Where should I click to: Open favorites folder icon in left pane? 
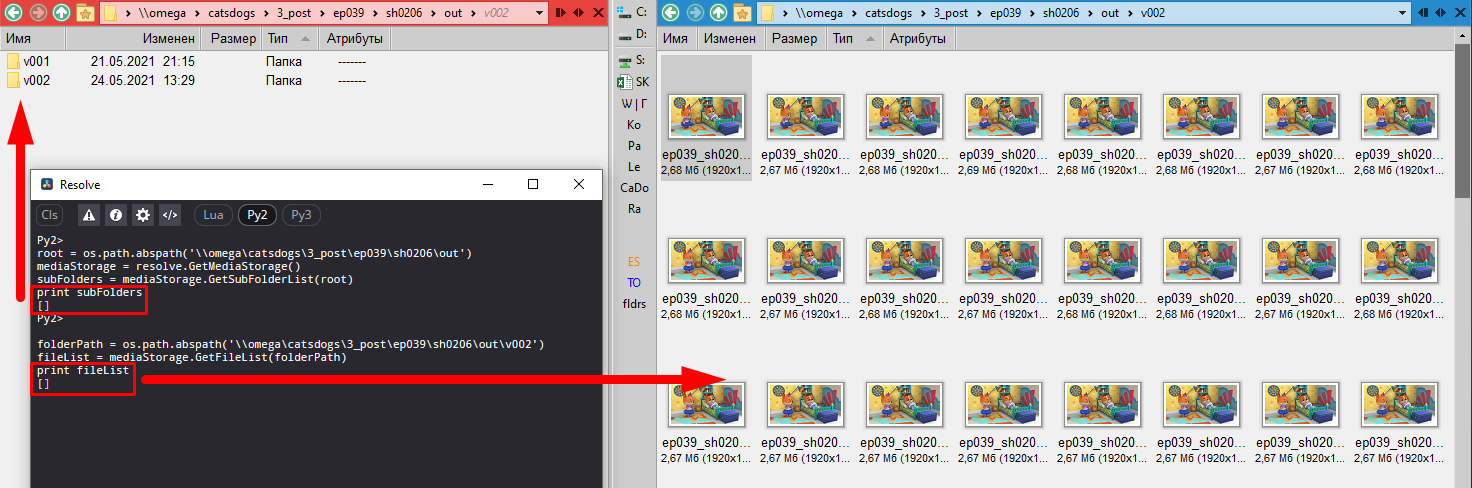click(x=86, y=13)
